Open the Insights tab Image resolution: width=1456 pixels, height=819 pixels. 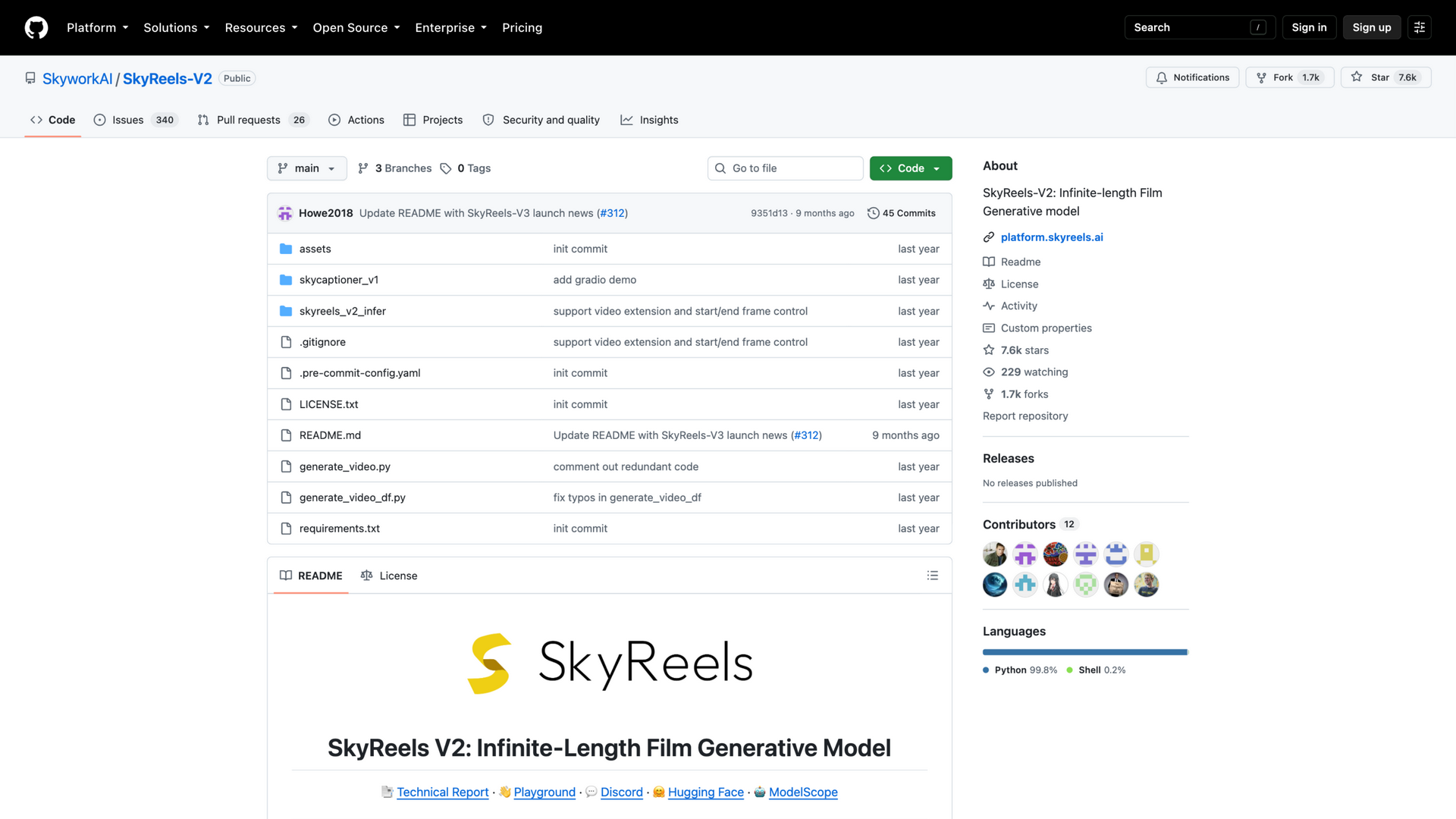tap(650, 120)
